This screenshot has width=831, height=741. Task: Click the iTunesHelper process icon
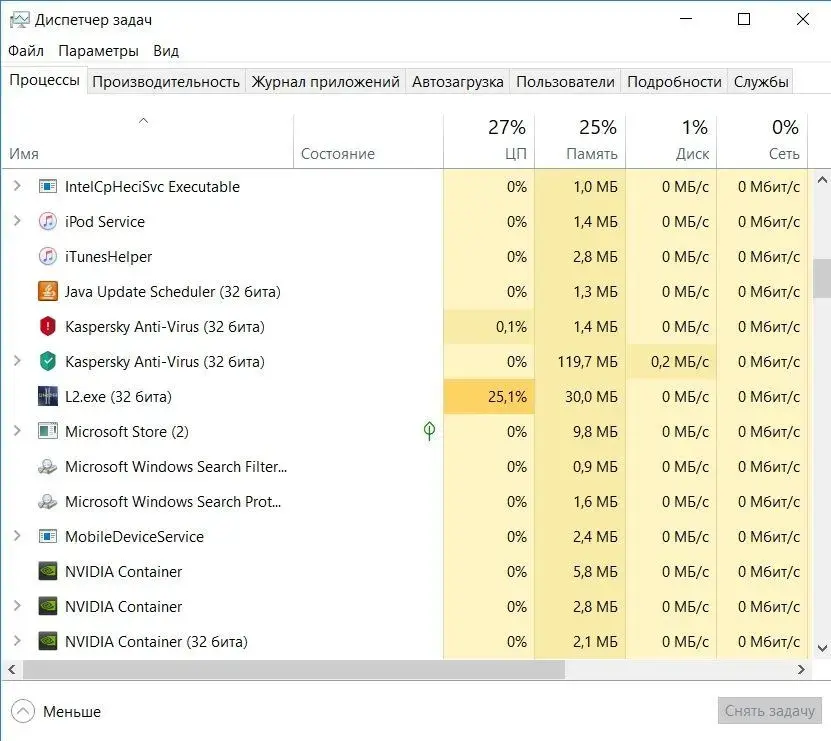point(48,257)
